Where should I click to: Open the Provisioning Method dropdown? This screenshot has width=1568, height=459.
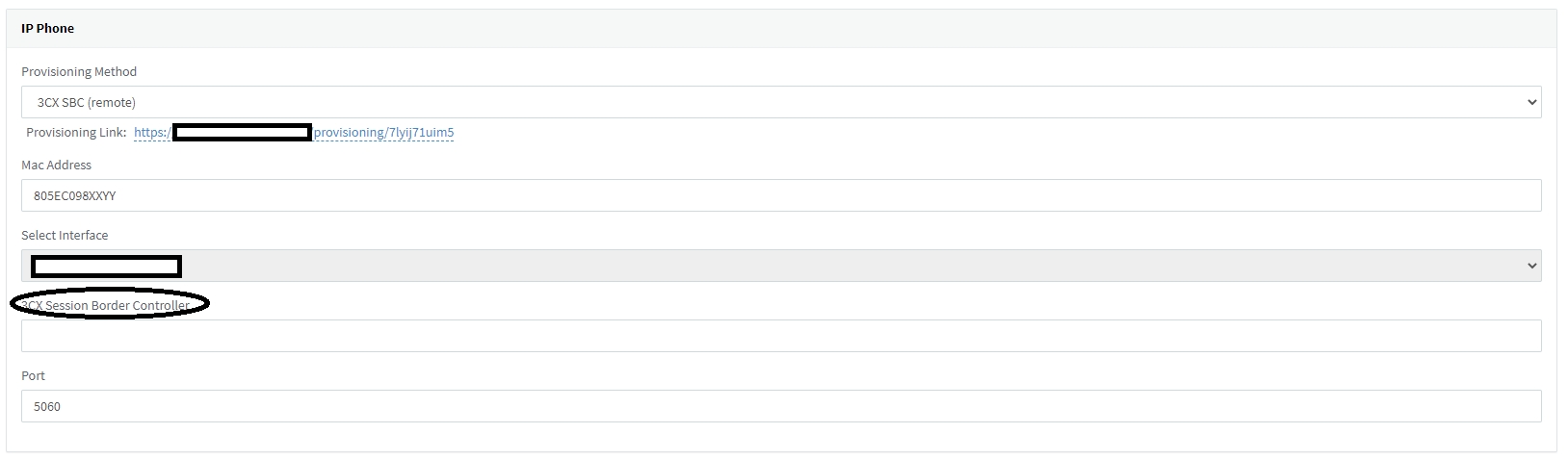(x=780, y=102)
